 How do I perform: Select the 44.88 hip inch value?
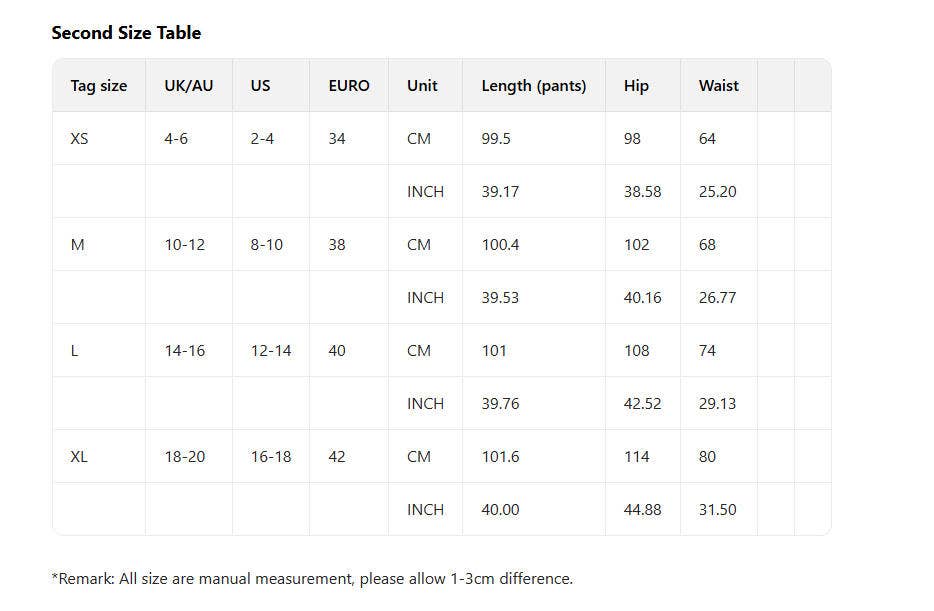pyautogui.click(x=642, y=510)
